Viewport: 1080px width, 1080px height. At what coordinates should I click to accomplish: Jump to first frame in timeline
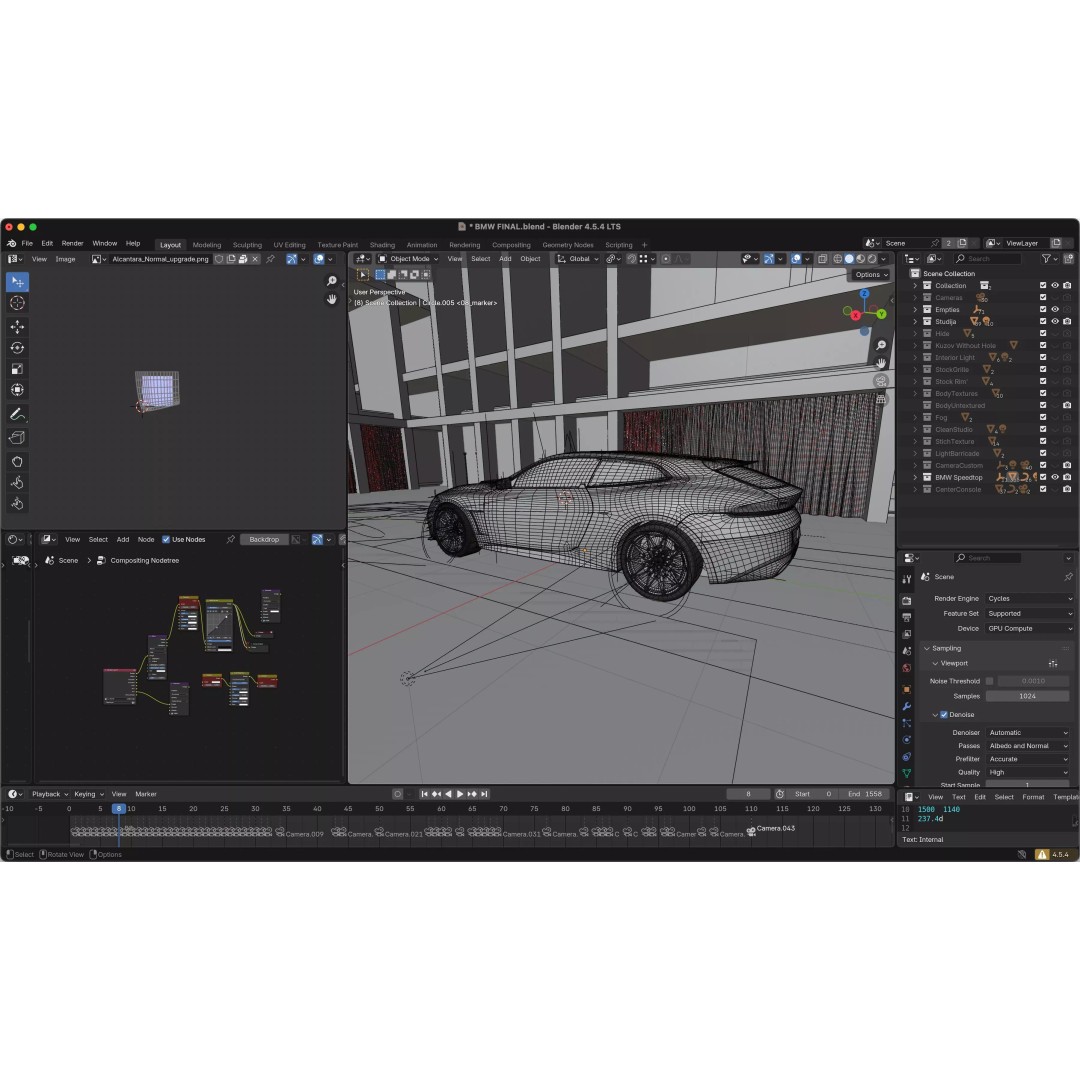tap(424, 794)
